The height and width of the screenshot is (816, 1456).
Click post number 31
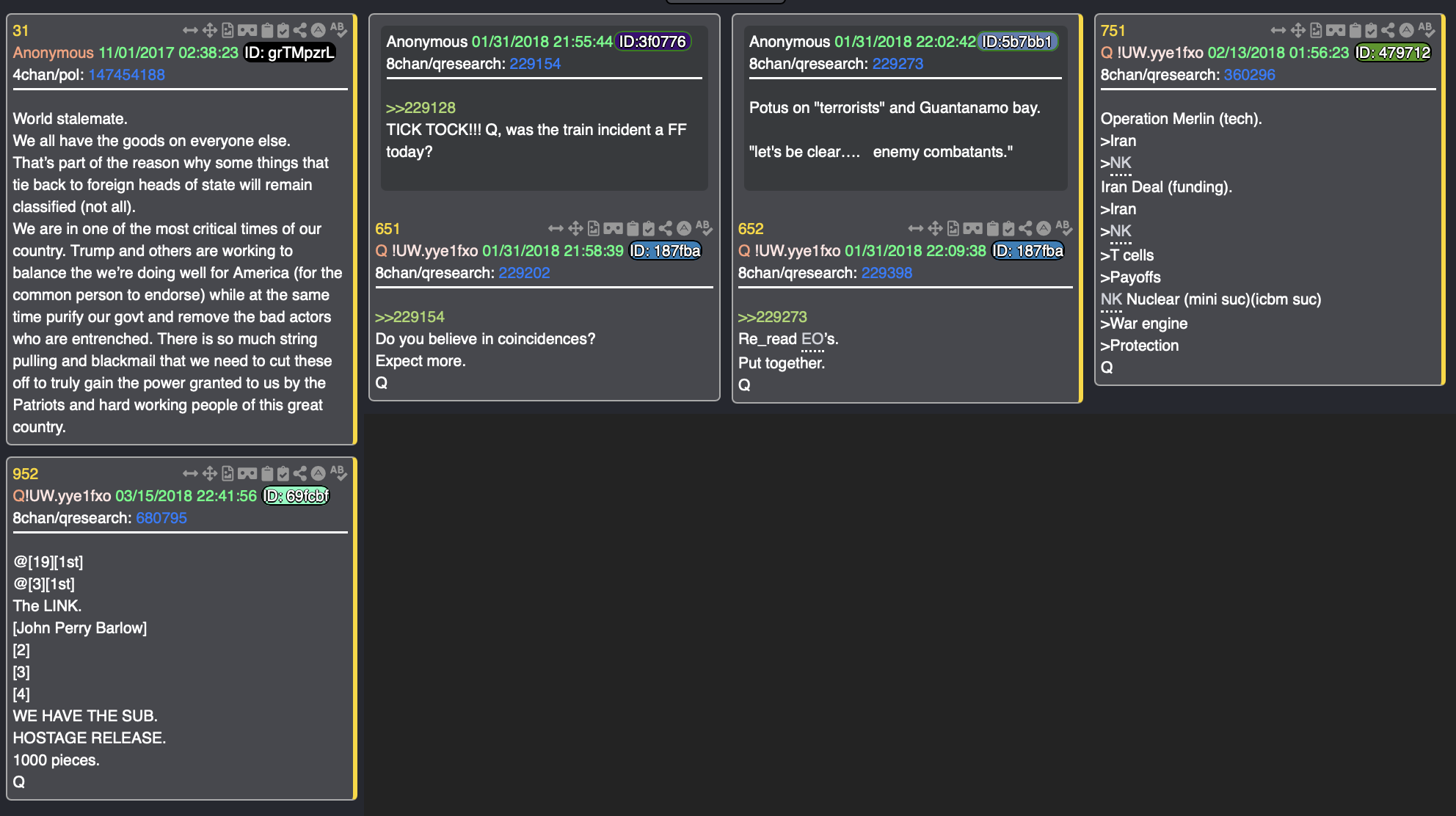click(x=21, y=31)
